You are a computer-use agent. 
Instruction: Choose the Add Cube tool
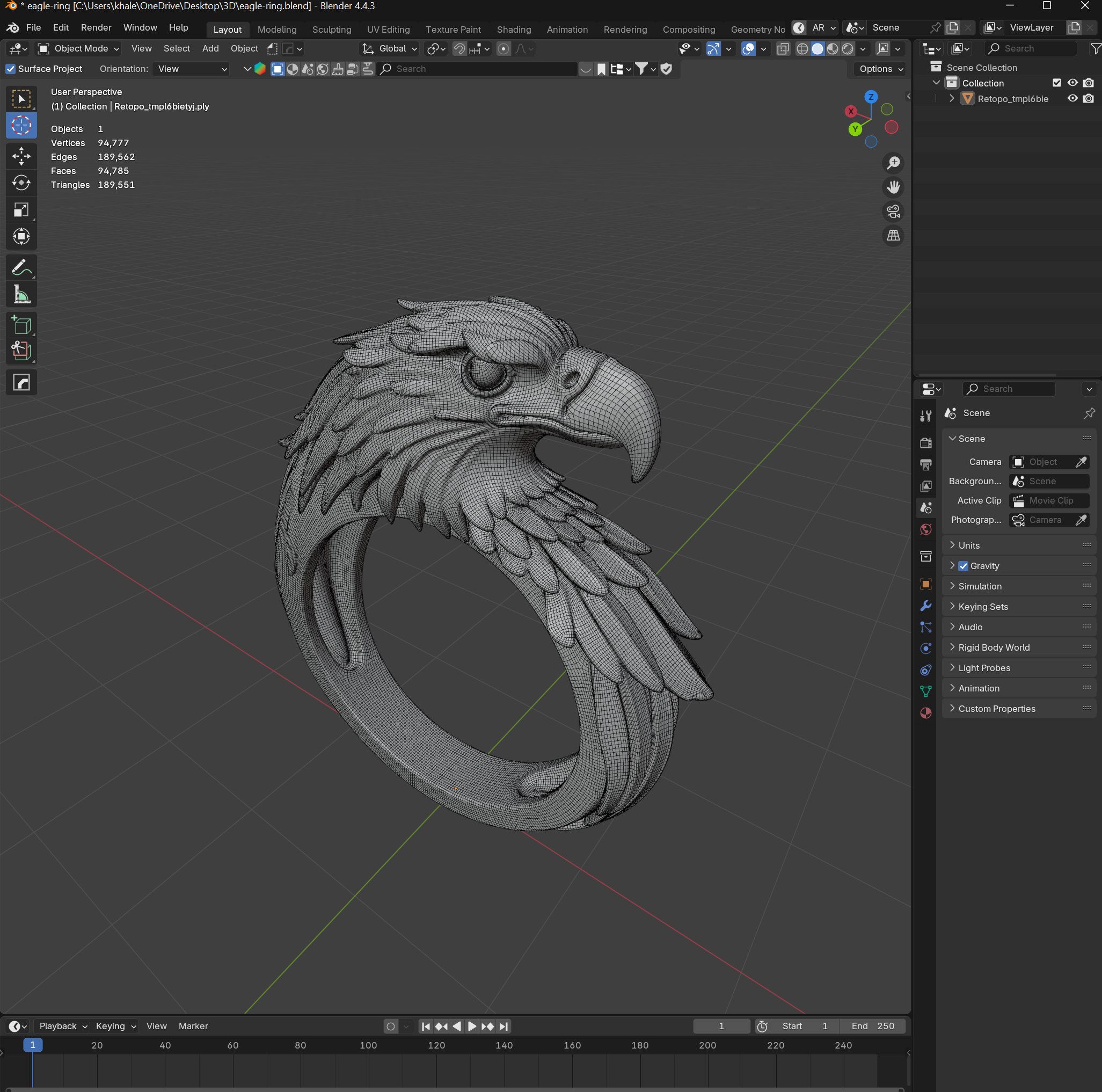21,325
